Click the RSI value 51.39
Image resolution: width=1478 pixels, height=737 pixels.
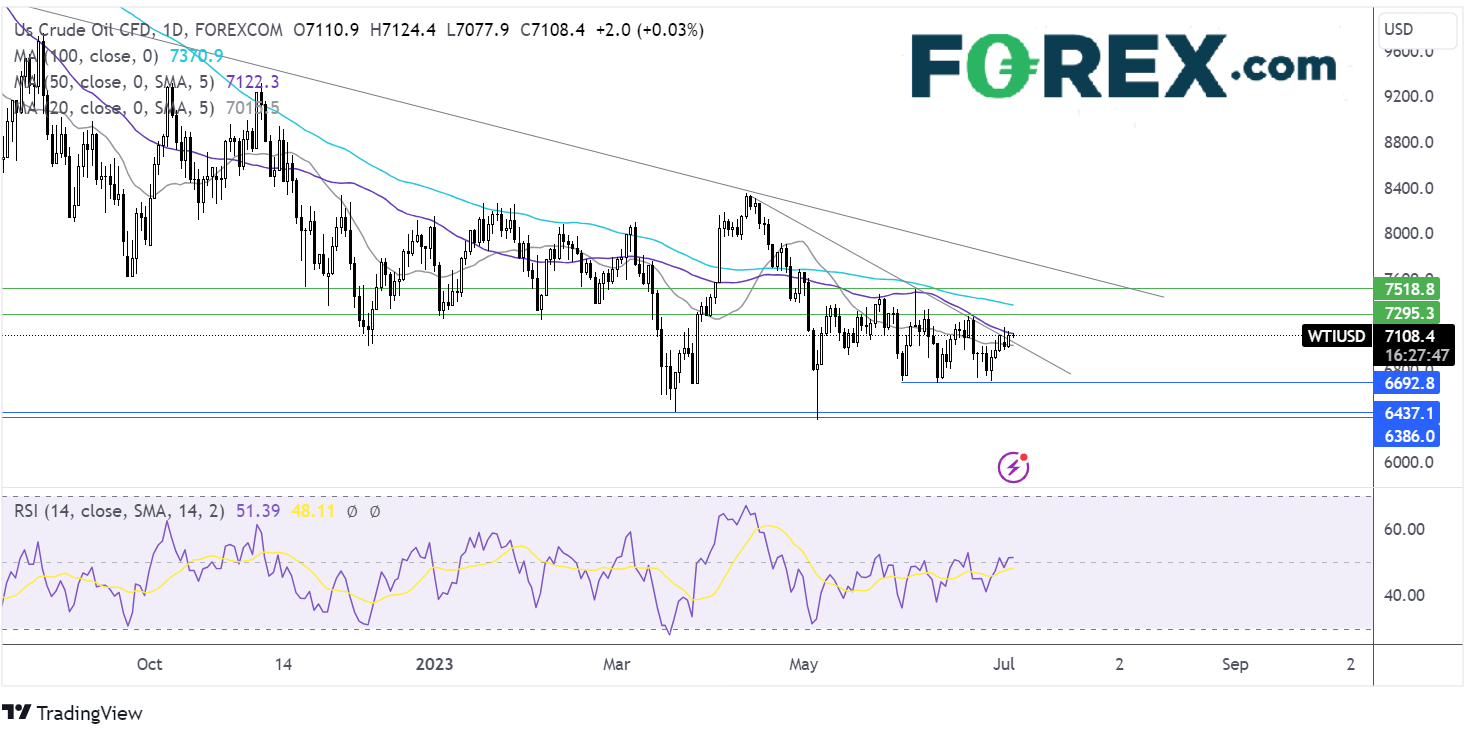pos(256,511)
